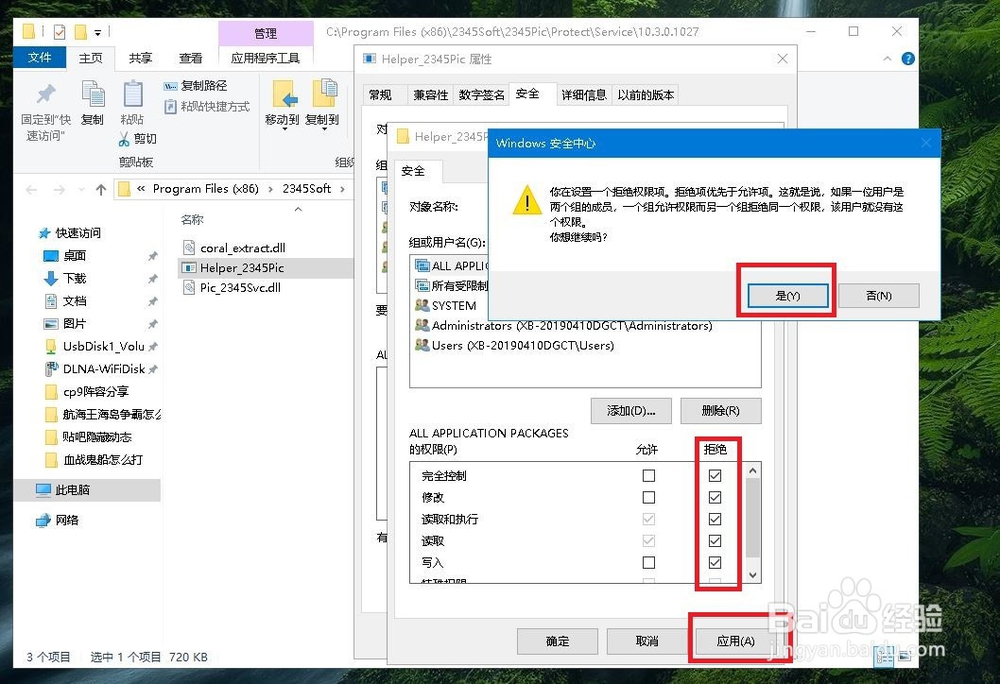Uncheck Deny for Modify (修改)
This screenshot has width=1000, height=684.
tap(715, 497)
